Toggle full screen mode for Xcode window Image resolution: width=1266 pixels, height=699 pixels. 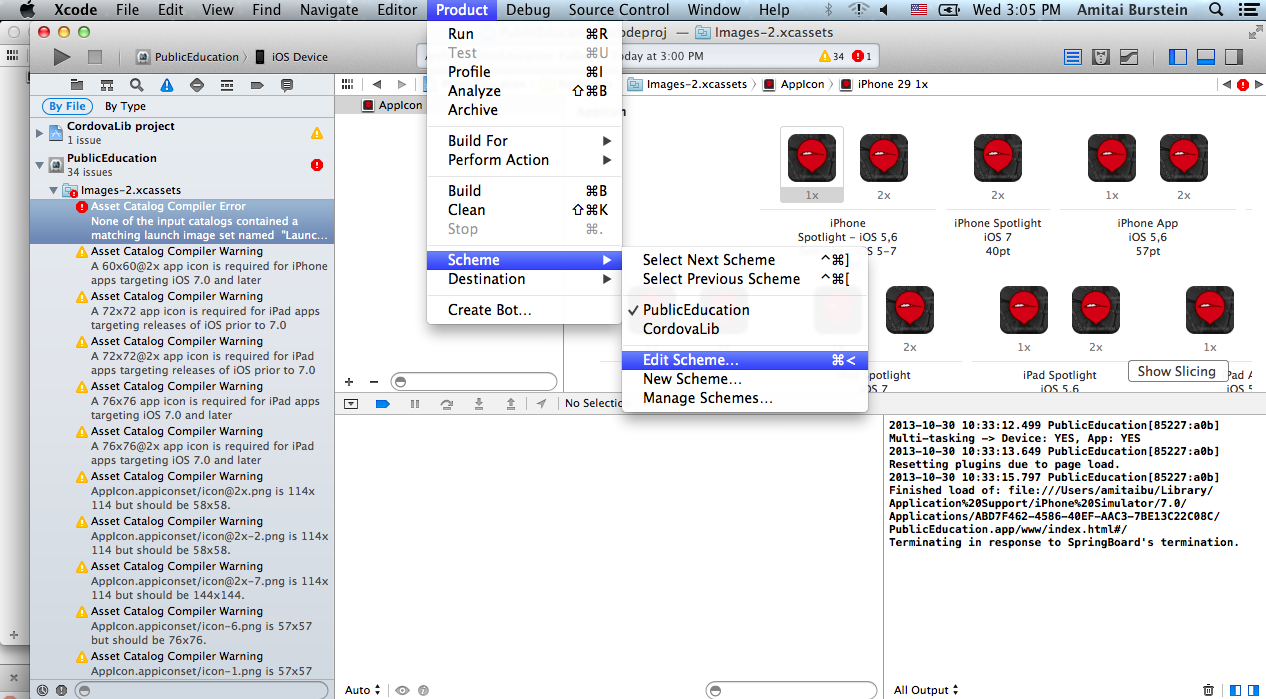pyautogui.click(x=1255, y=33)
